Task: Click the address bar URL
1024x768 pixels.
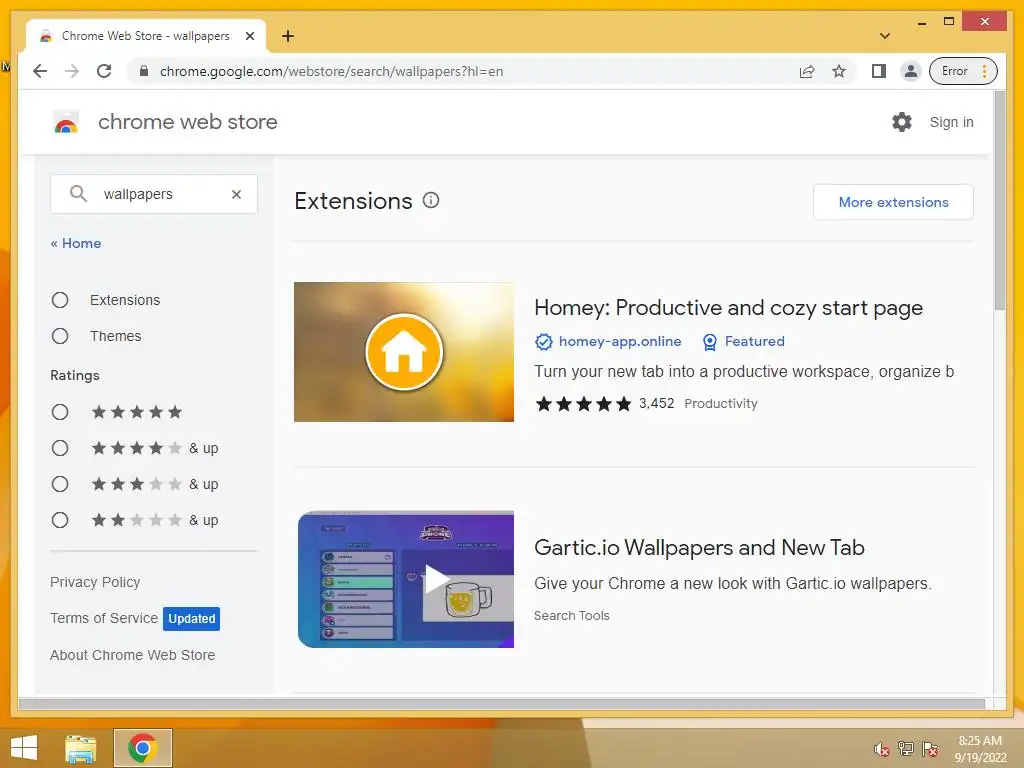Action: click(x=331, y=71)
